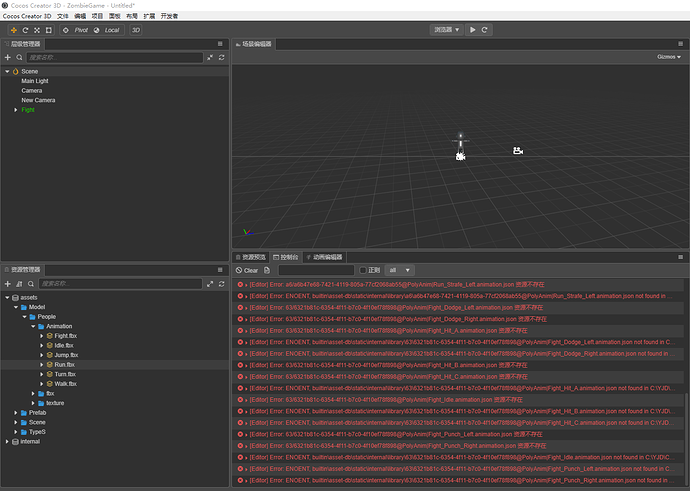Image resolution: width=690 pixels, height=491 pixels.
Task: Collapse all nodes in the hierarchy panel
Action: 210,57
